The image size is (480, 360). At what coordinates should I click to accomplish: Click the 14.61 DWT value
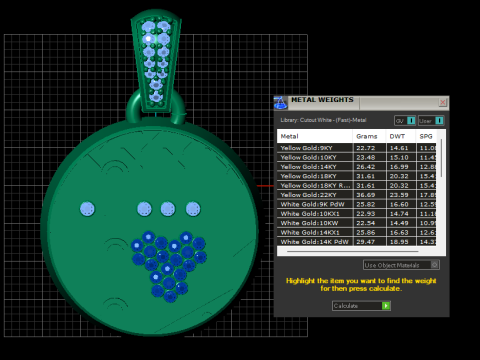399,148
